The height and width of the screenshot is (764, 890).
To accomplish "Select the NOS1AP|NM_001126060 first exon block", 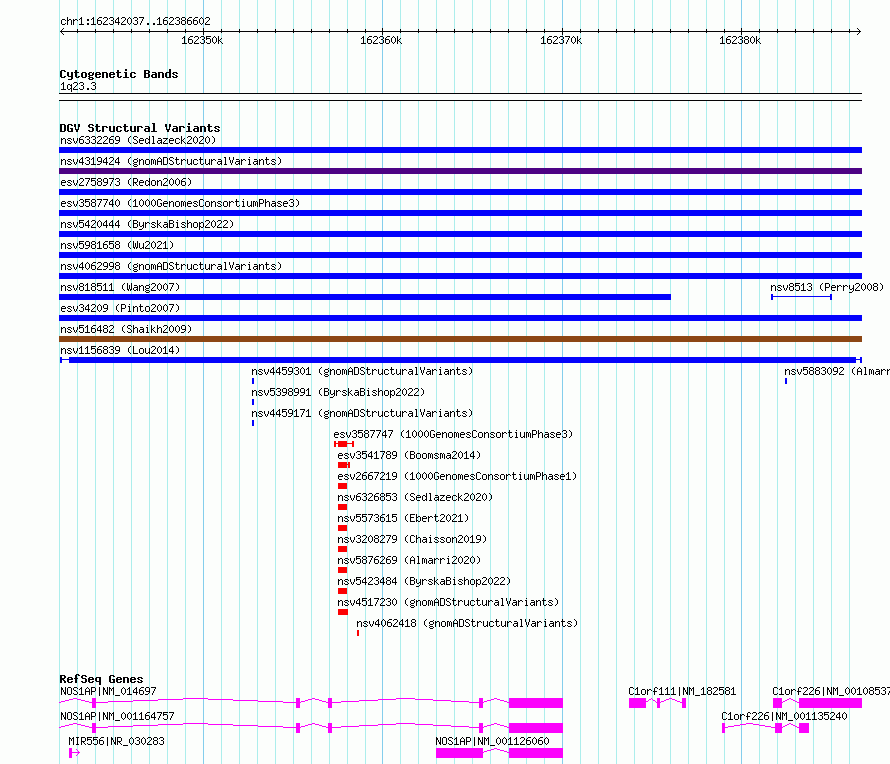I will (x=459, y=753).
